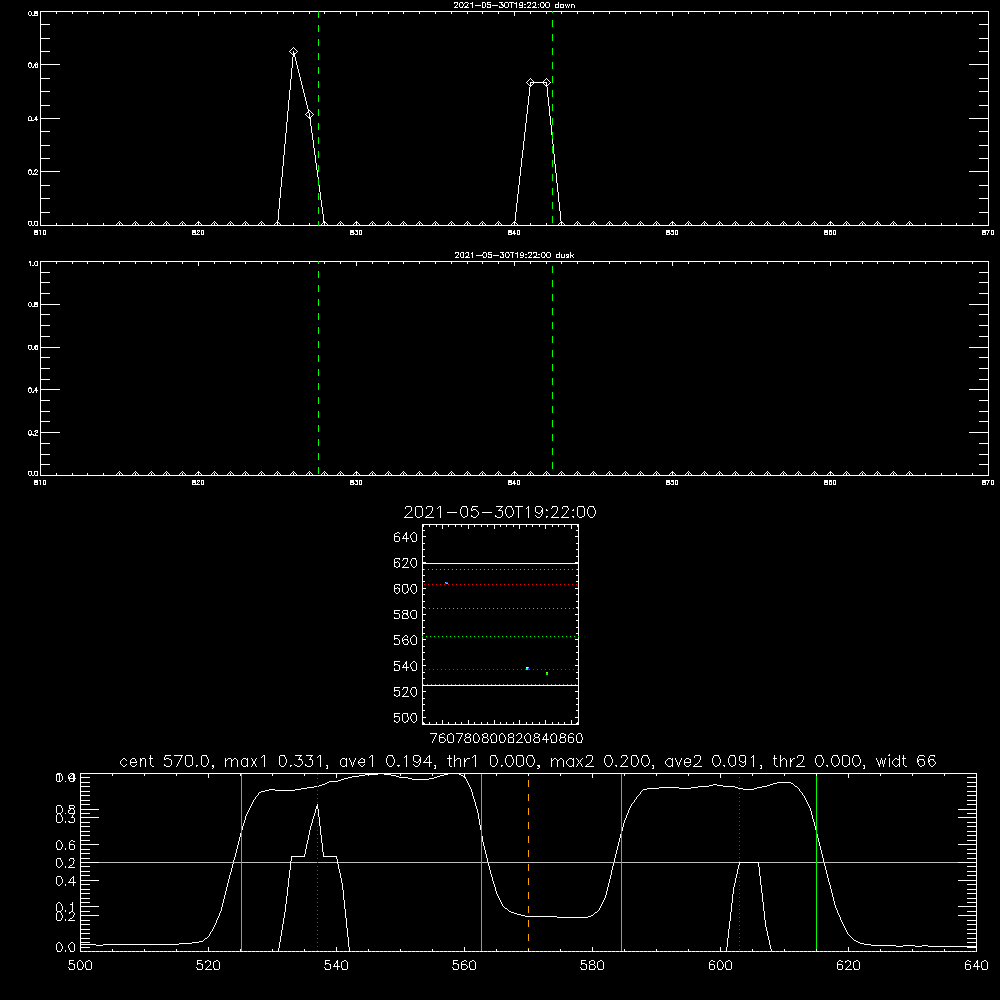1000x1000 pixels.
Task: Click the middle plot y-axis label '580'
Action: click(x=406, y=615)
